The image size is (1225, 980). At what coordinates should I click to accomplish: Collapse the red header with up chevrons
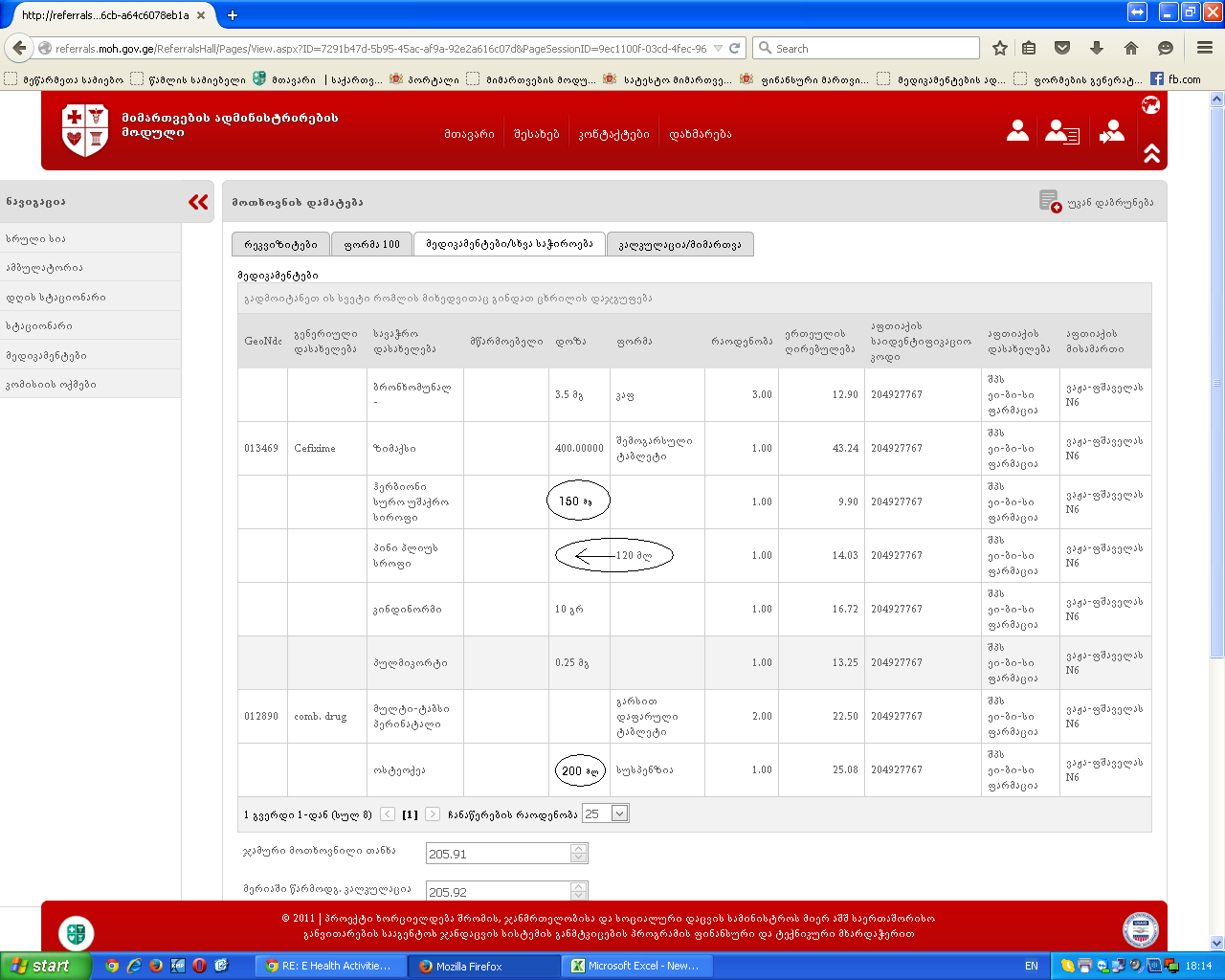point(1151,153)
